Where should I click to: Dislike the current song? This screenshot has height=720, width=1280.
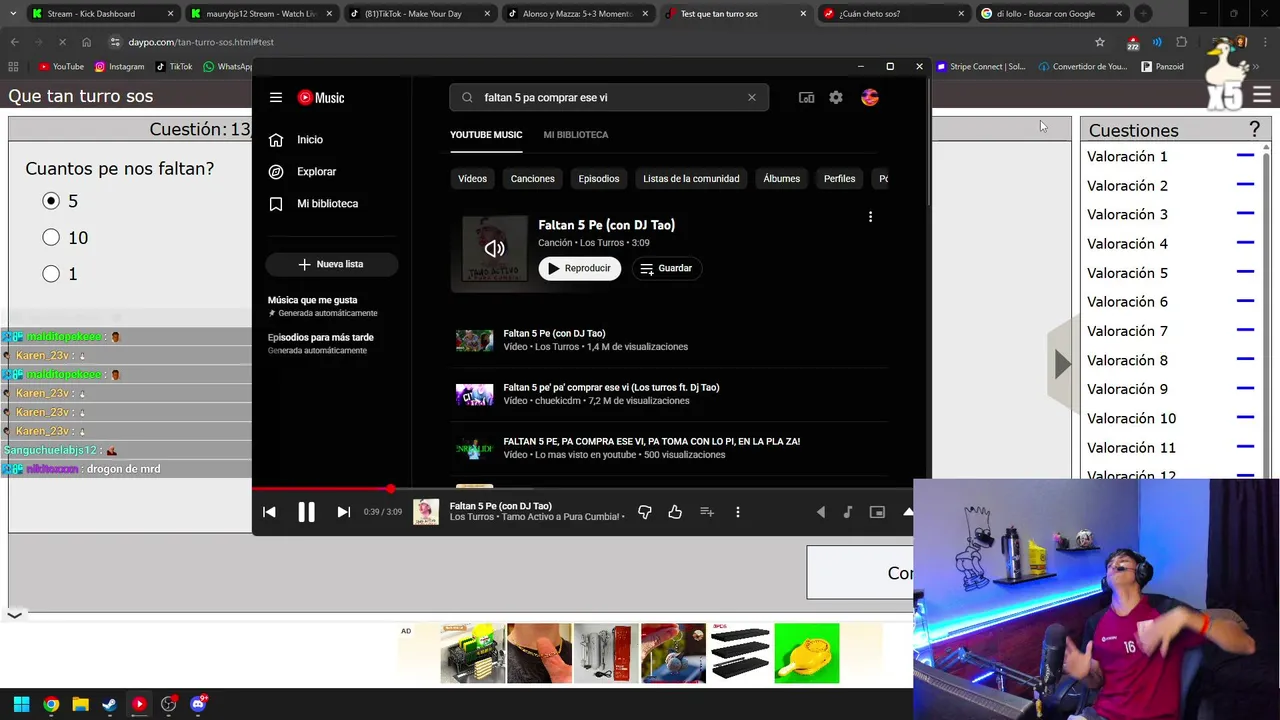tap(645, 512)
